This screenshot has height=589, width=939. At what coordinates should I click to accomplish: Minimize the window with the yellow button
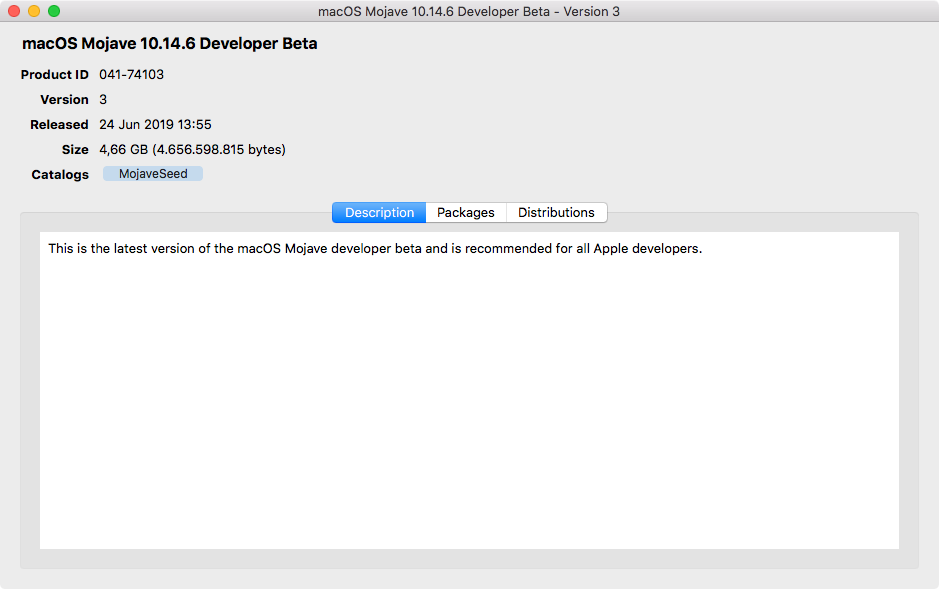(x=34, y=11)
